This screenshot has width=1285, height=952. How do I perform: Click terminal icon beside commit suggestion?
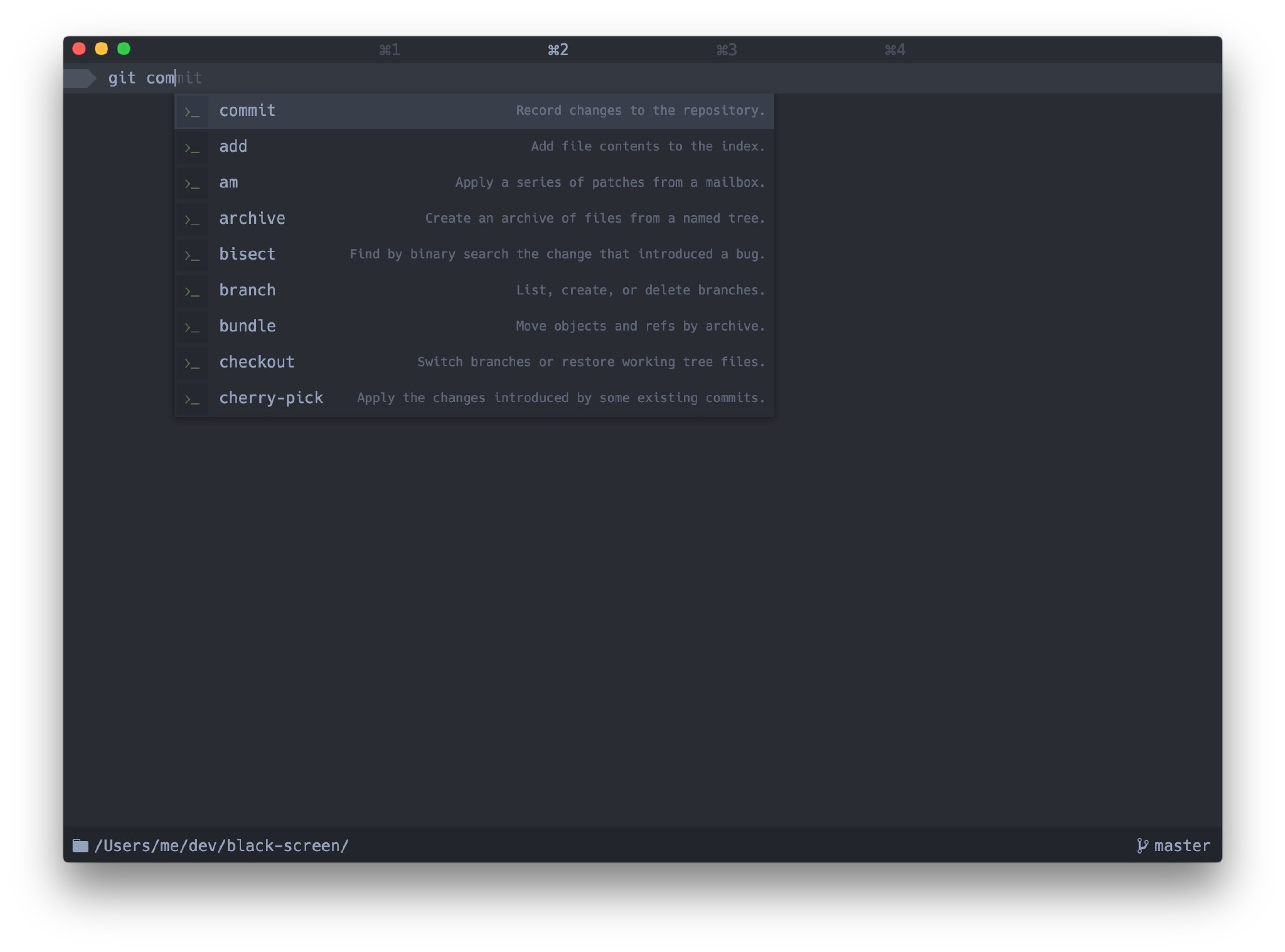pos(192,112)
